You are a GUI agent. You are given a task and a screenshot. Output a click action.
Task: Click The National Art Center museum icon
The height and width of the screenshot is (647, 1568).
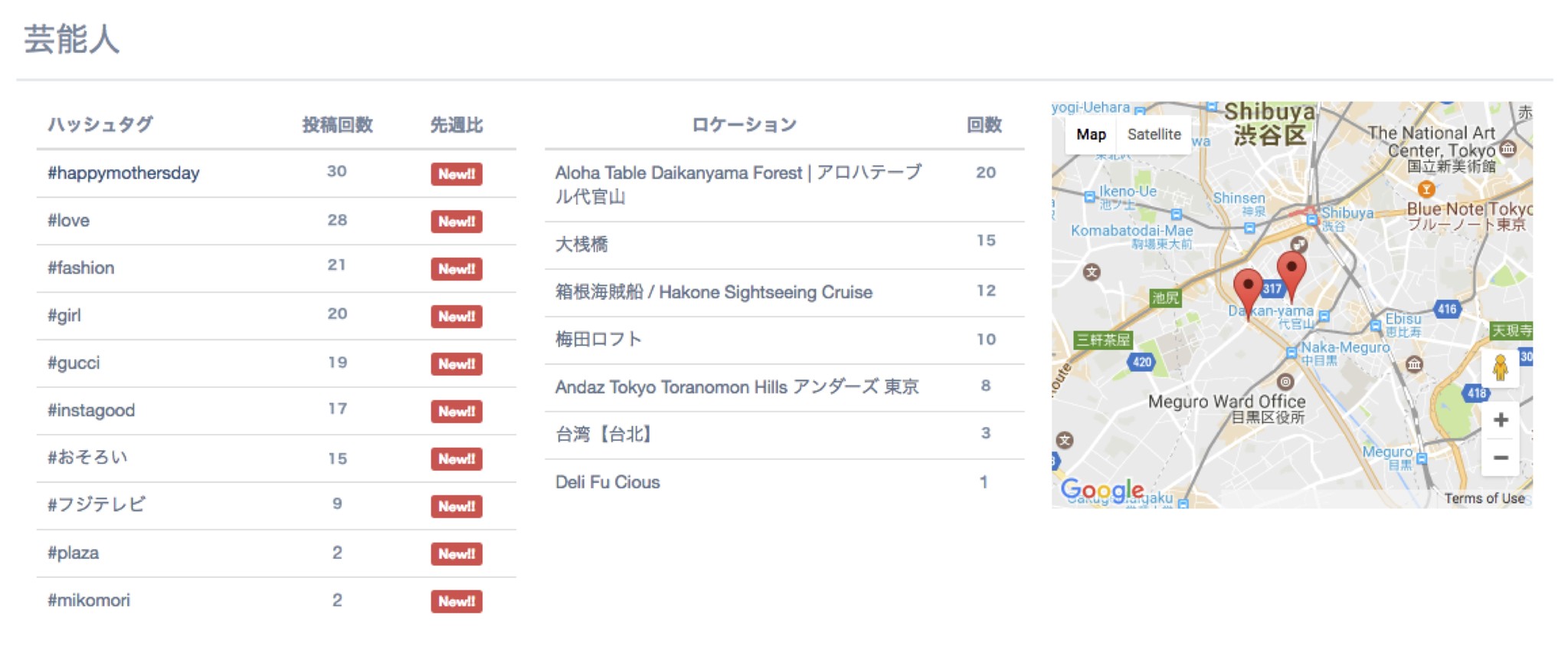[x=1507, y=148]
